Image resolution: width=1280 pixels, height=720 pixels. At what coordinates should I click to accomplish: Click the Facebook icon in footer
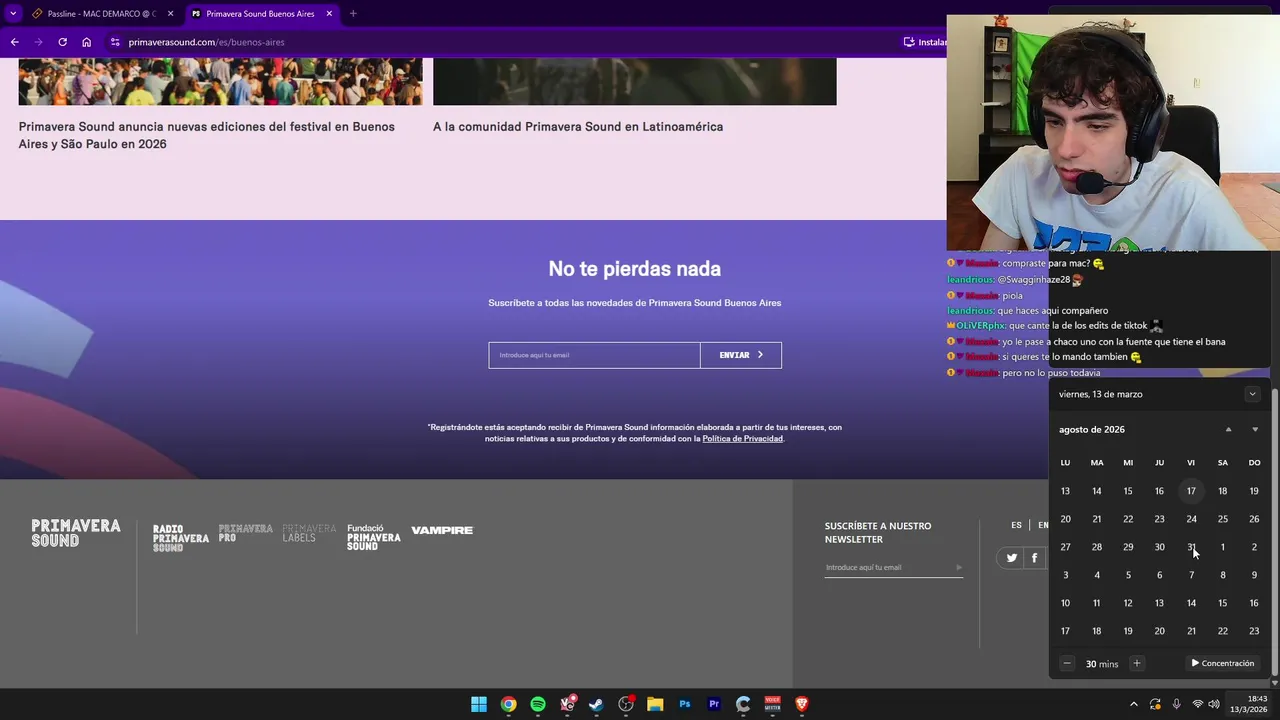click(x=1034, y=558)
